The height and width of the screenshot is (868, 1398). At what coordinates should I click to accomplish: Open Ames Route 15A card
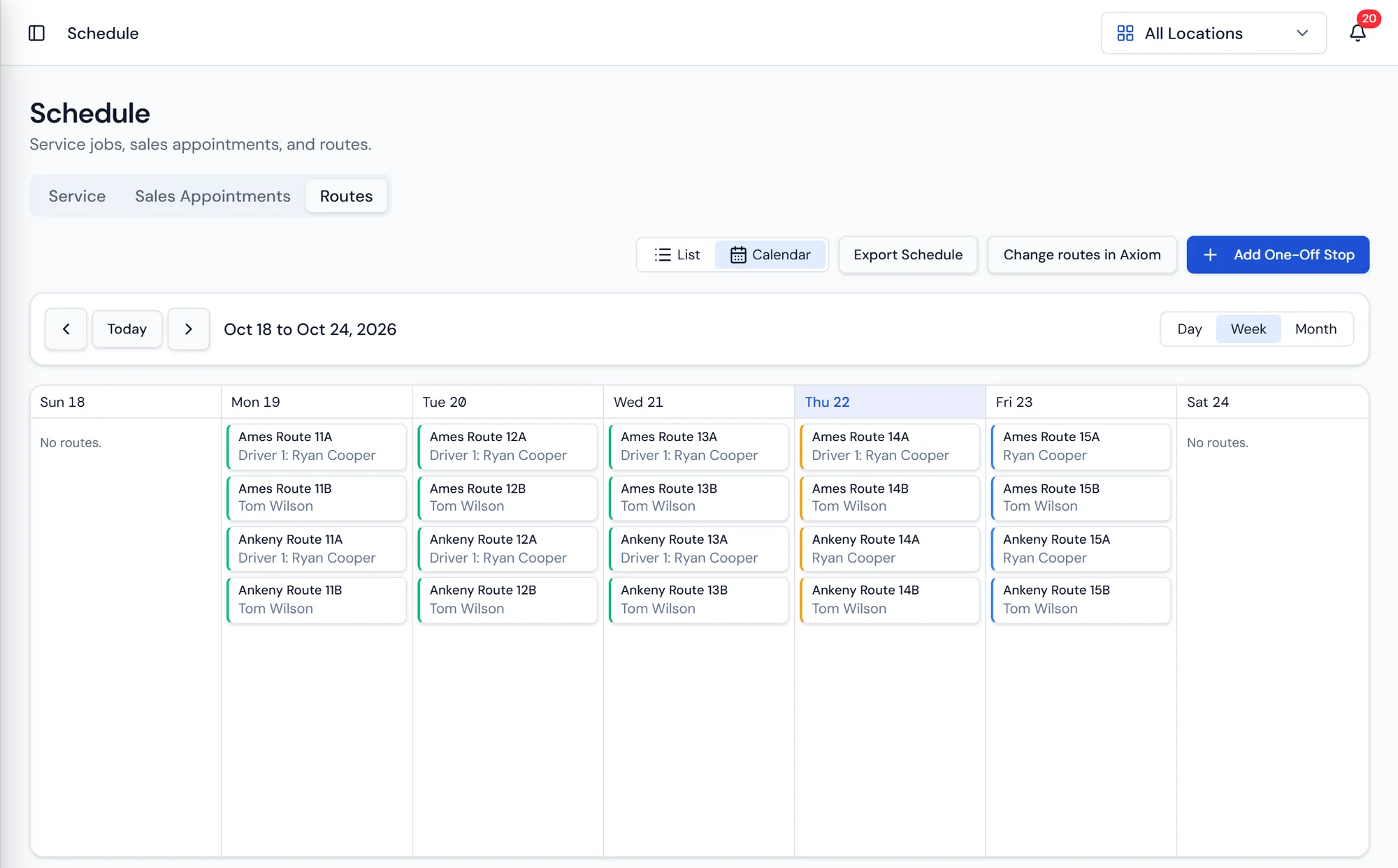(1081, 447)
